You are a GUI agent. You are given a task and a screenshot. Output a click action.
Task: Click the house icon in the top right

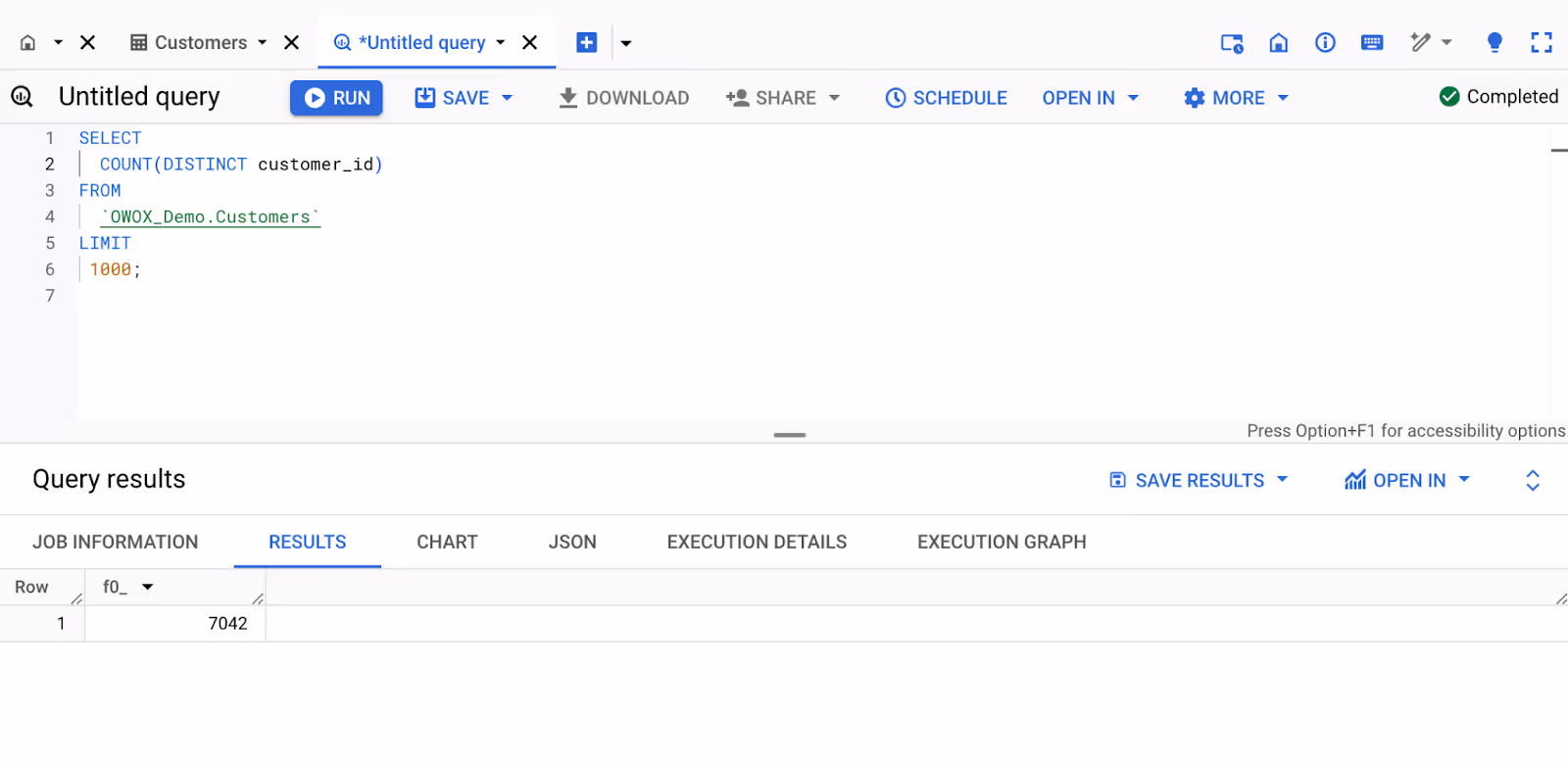pos(1278,43)
